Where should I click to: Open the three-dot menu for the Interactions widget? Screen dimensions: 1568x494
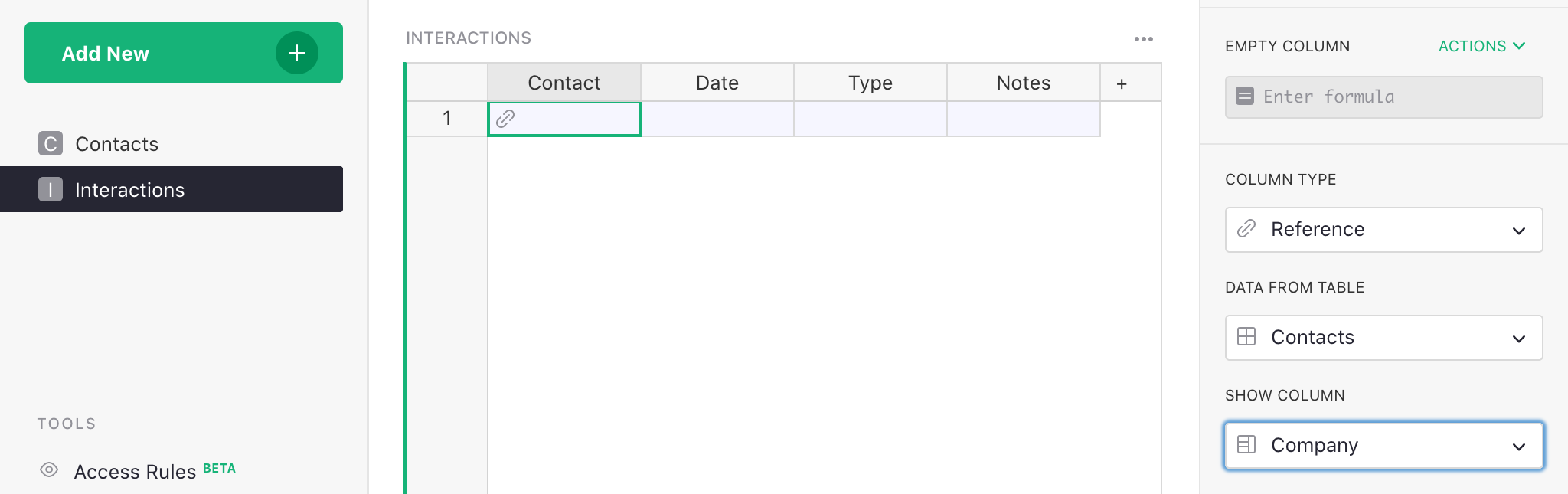click(1143, 38)
